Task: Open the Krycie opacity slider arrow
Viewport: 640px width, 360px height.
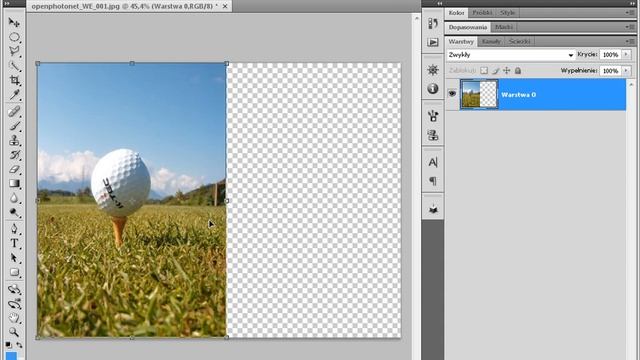Action: [x=626, y=54]
